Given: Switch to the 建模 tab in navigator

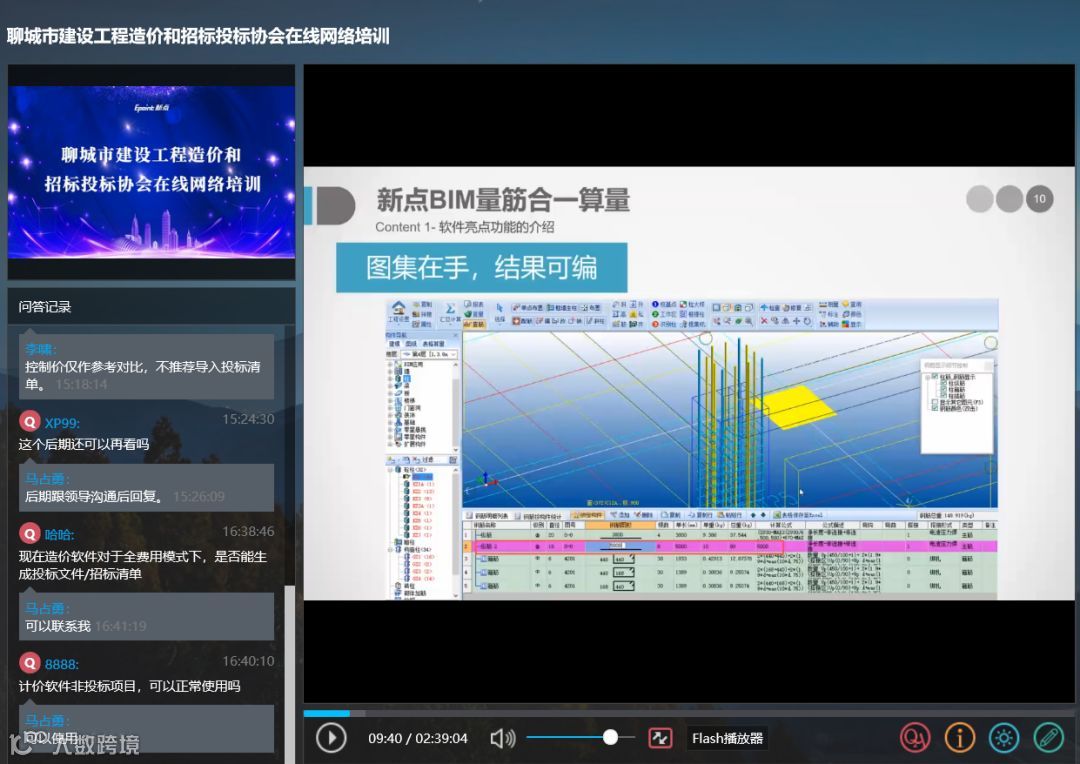Looking at the screenshot, I should tap(394, 344).
